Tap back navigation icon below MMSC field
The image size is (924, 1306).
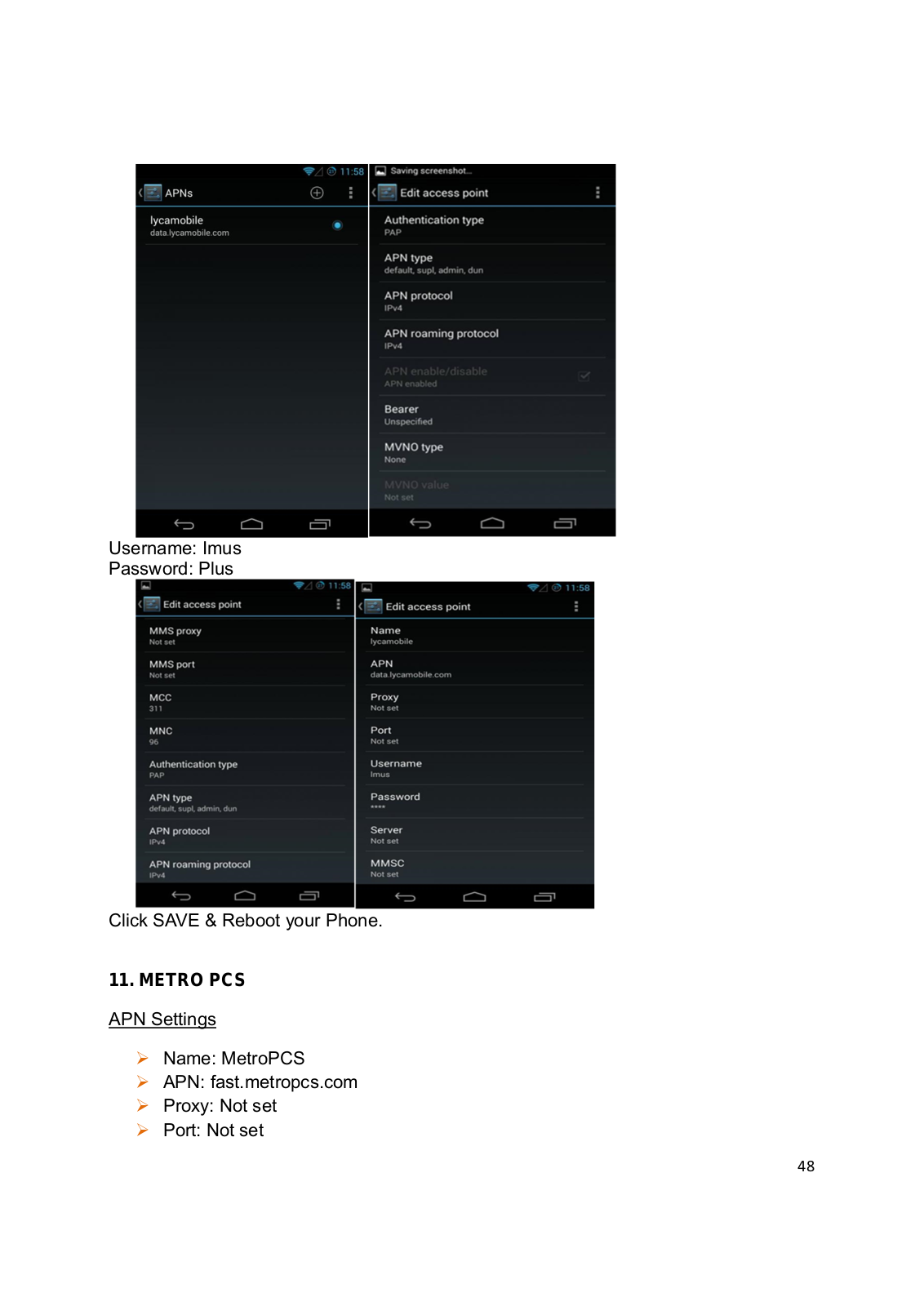pos(405,897)
